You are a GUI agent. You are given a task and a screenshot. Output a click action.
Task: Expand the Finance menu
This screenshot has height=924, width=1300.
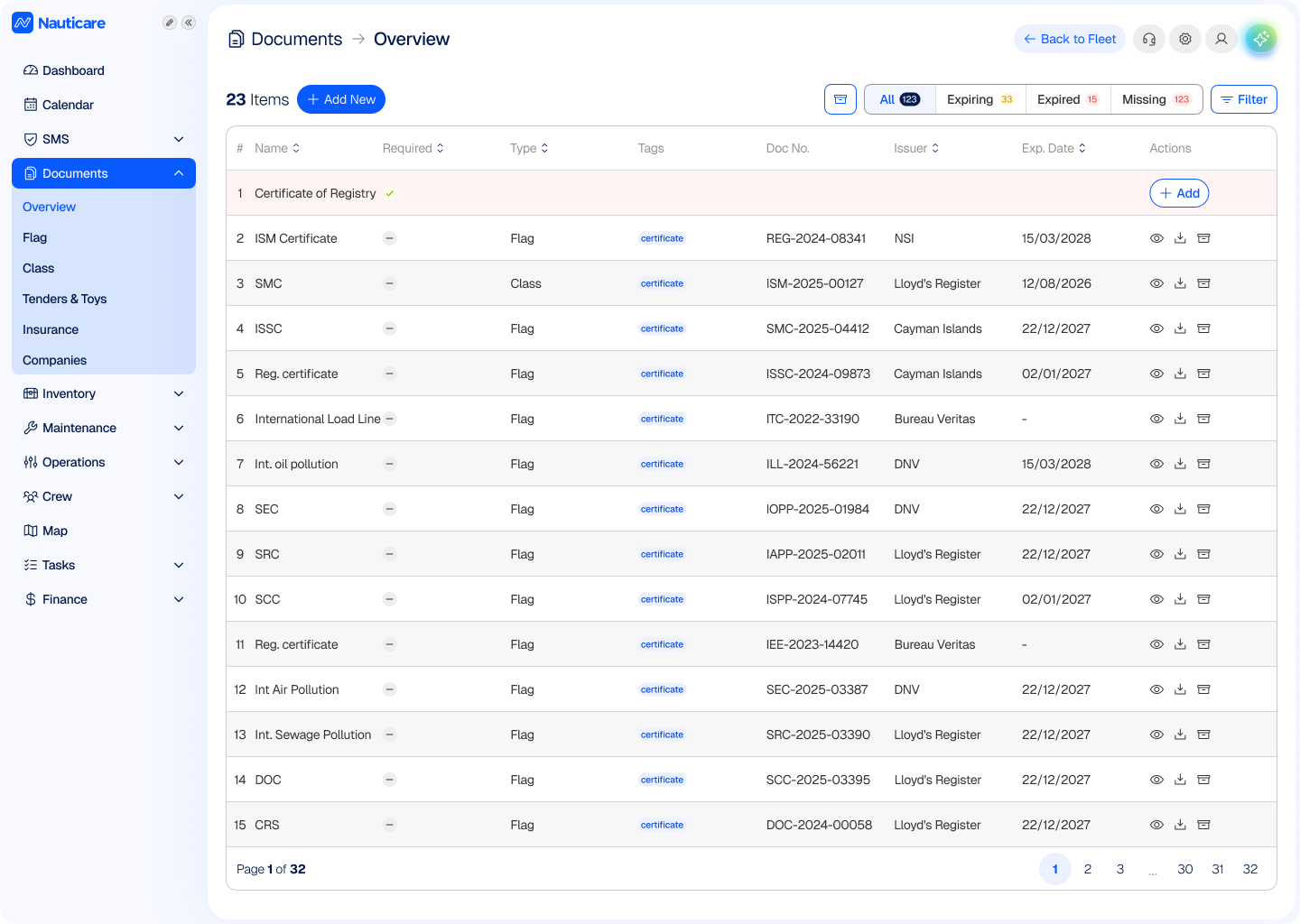pos(104,599)
